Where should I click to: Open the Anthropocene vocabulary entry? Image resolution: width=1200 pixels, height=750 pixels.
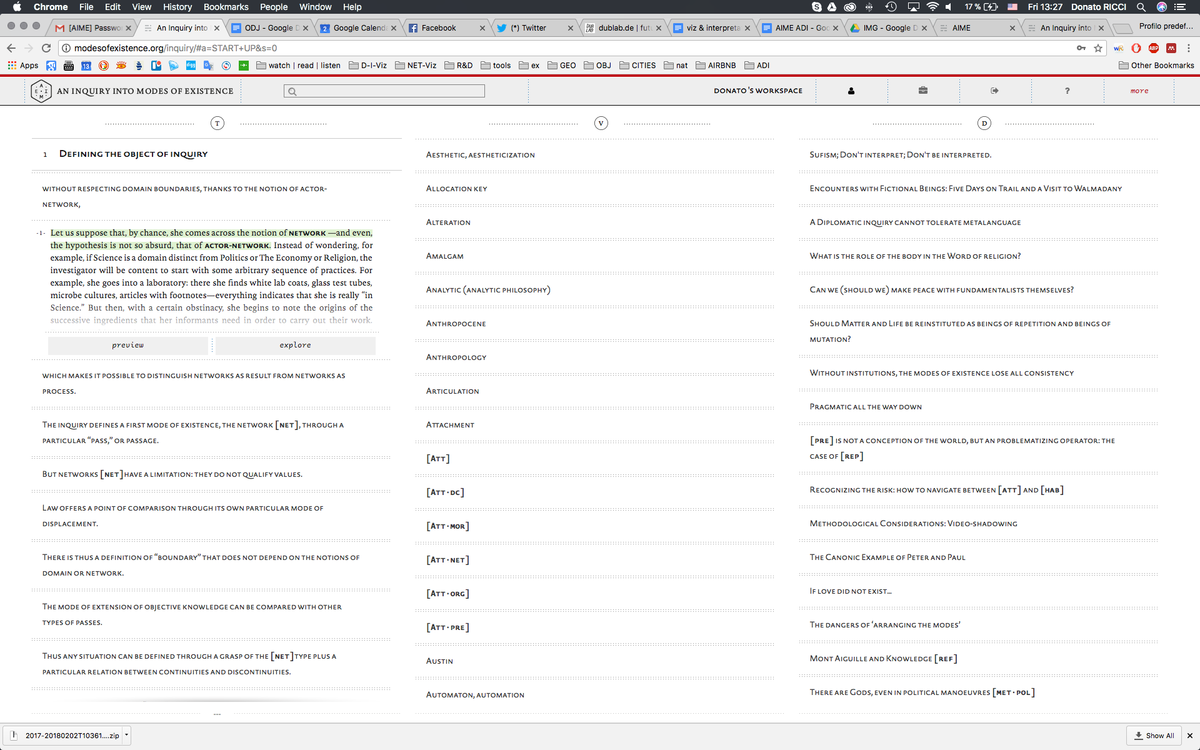pos(456,324)
